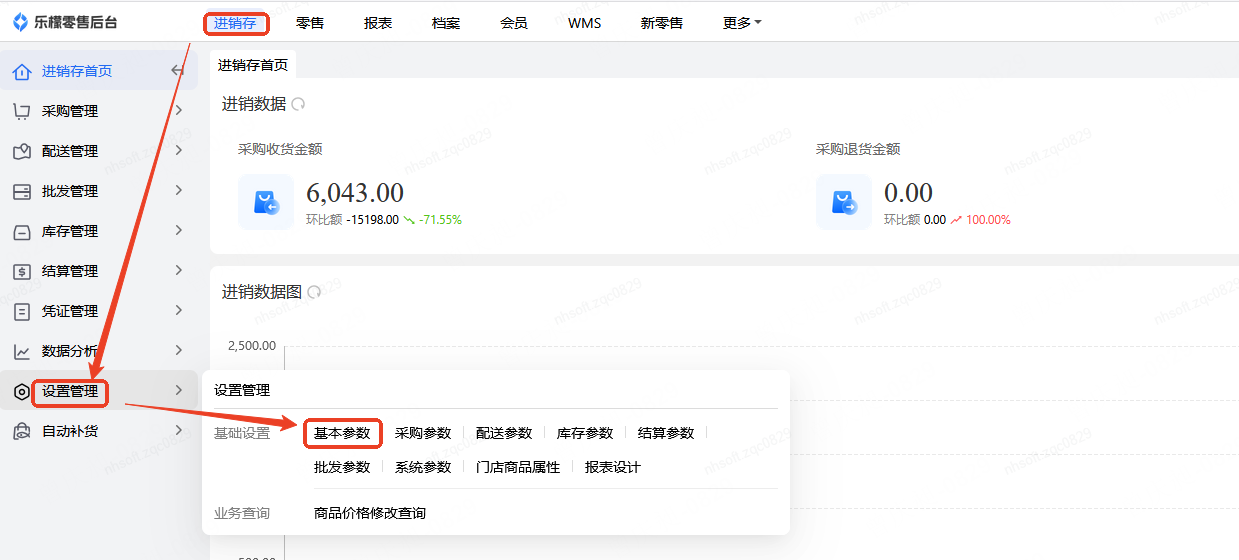
Task: Expand the 库存管理 chevron
Action: click(179, 230)
